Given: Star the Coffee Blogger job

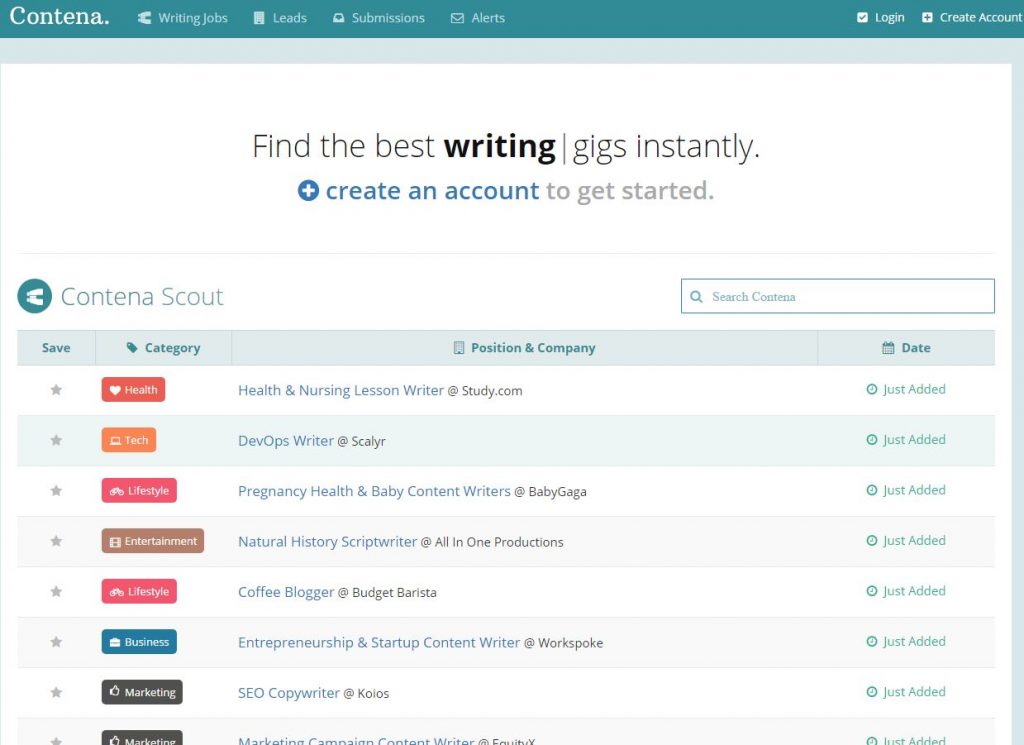Looking at the screenshot, I should [x=56, y=592].
